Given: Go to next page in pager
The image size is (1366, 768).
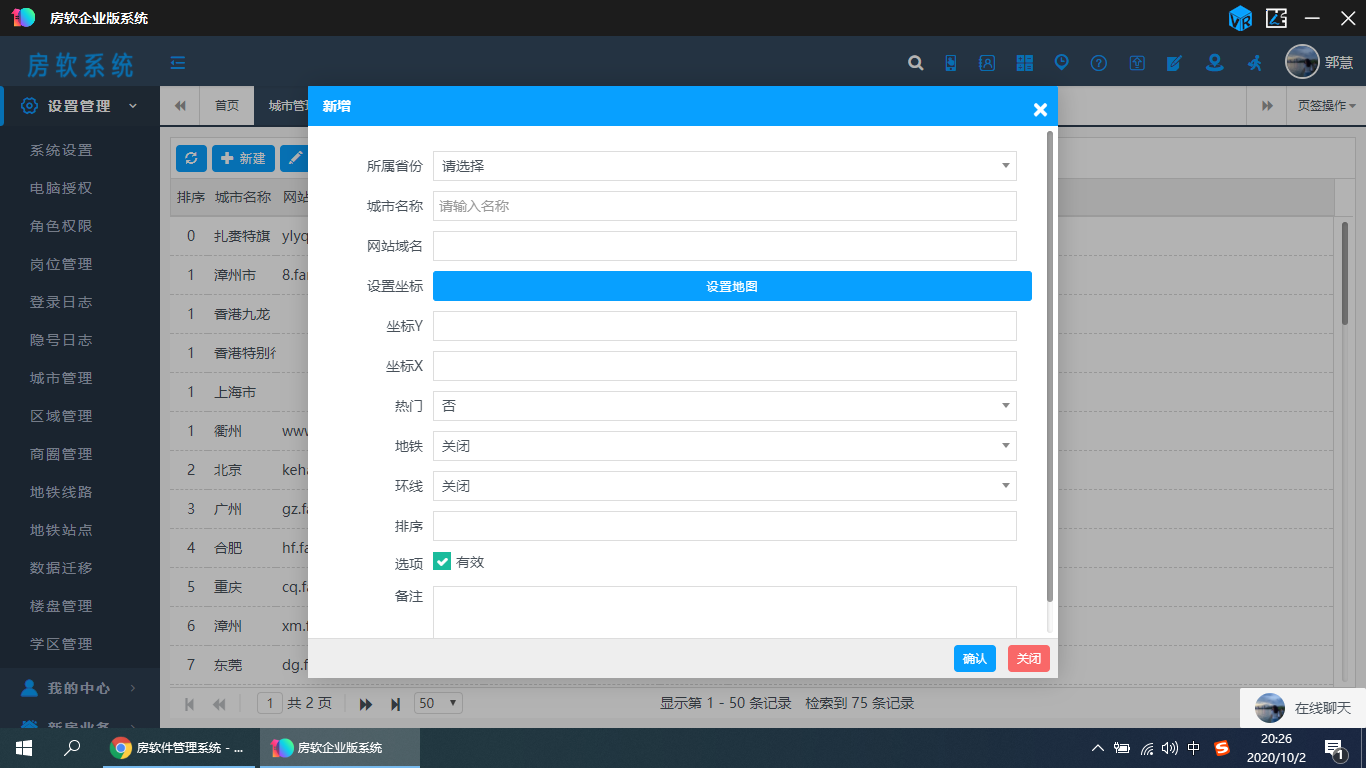Looking at the screenshot, I should coord(366,704).
